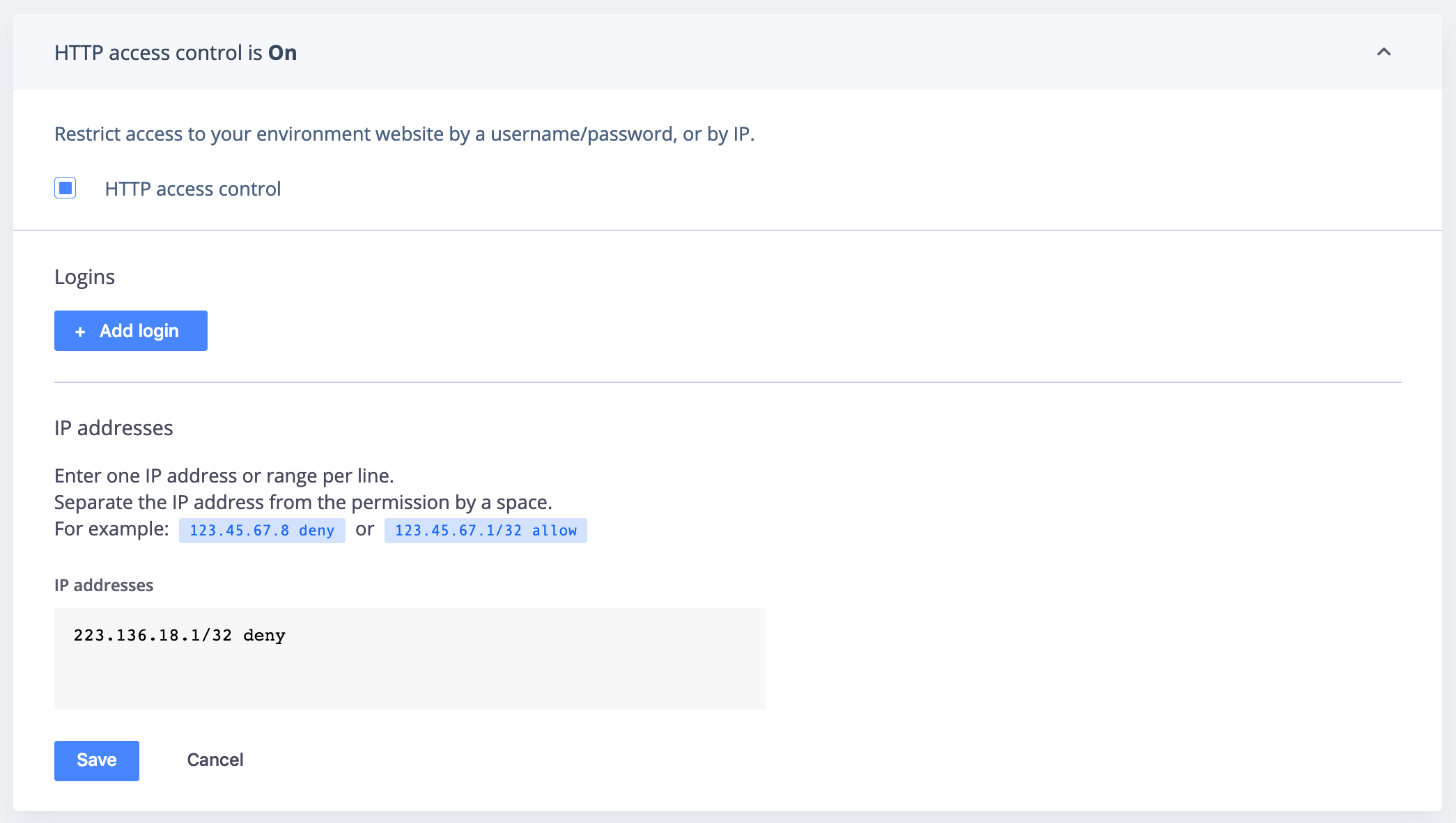Click the Logins section heading
Image resolution: width=1456 pixels, height=823 pixels.
click(x=84, y=277)
